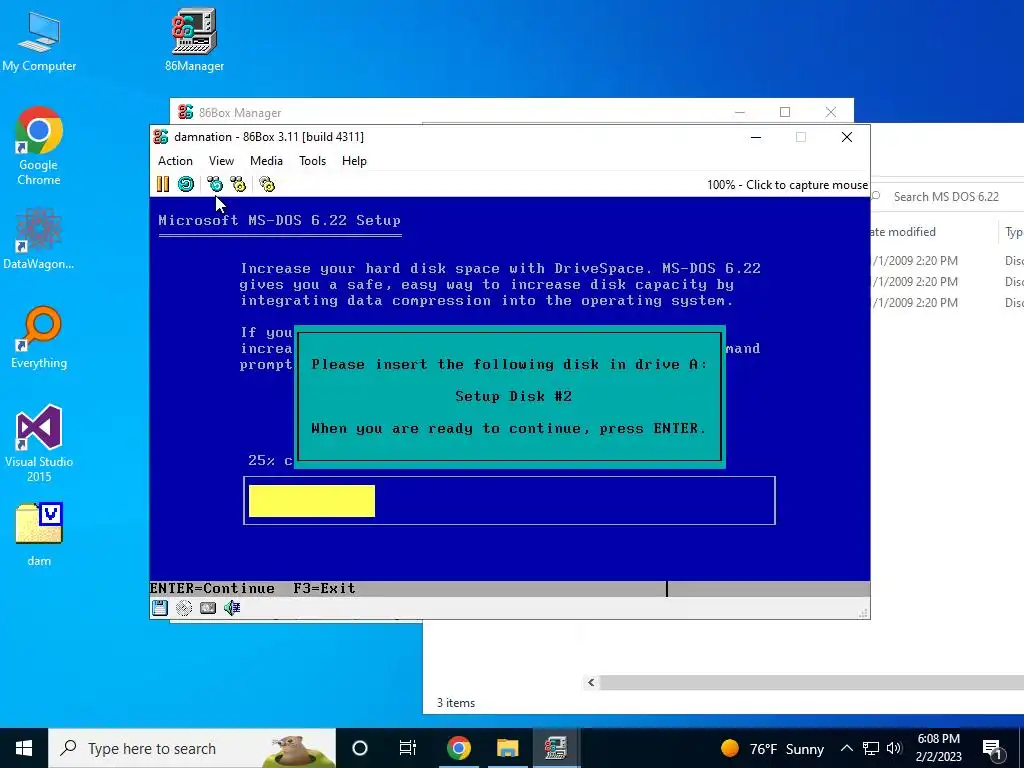This screenshot has width=1024, height=768.
Task: Click '3 items' status text in Explorer
Action: point(456,703)
